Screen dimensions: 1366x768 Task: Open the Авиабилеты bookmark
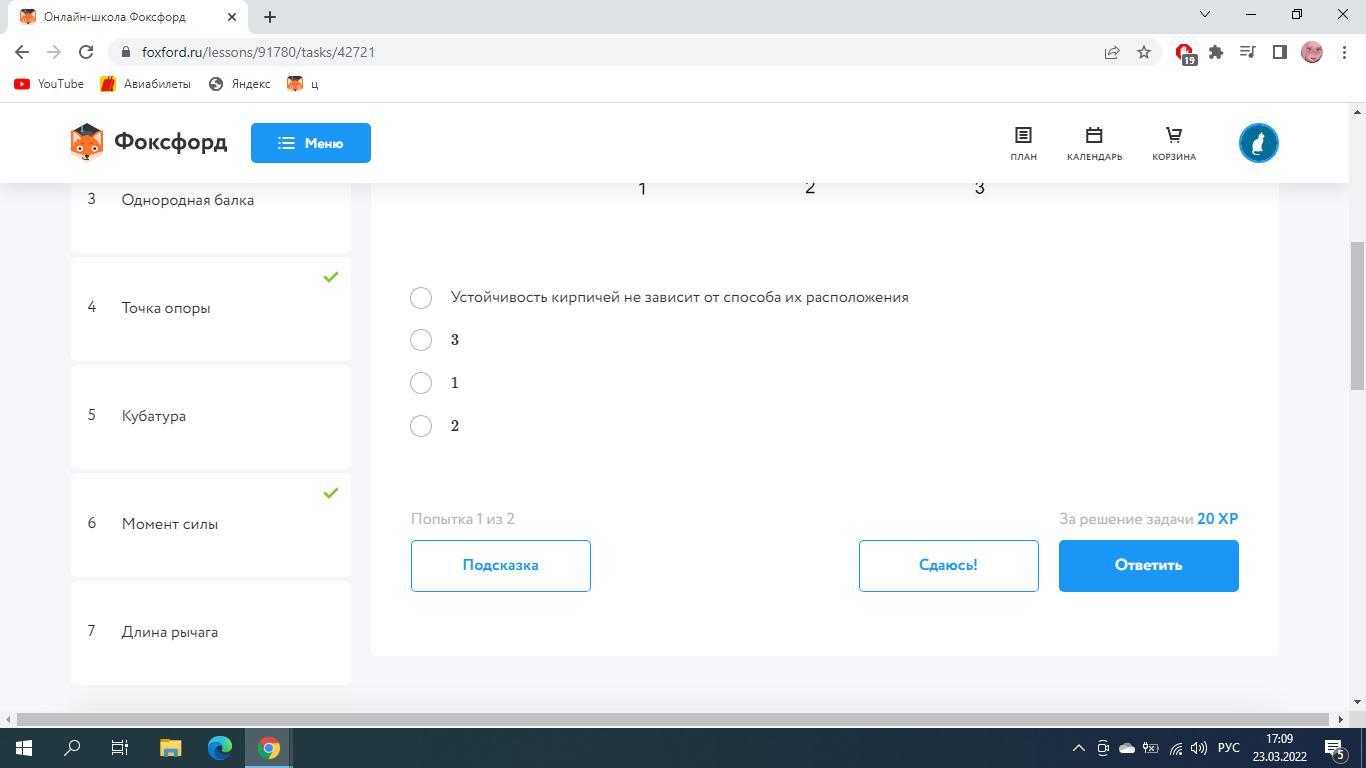146,84
